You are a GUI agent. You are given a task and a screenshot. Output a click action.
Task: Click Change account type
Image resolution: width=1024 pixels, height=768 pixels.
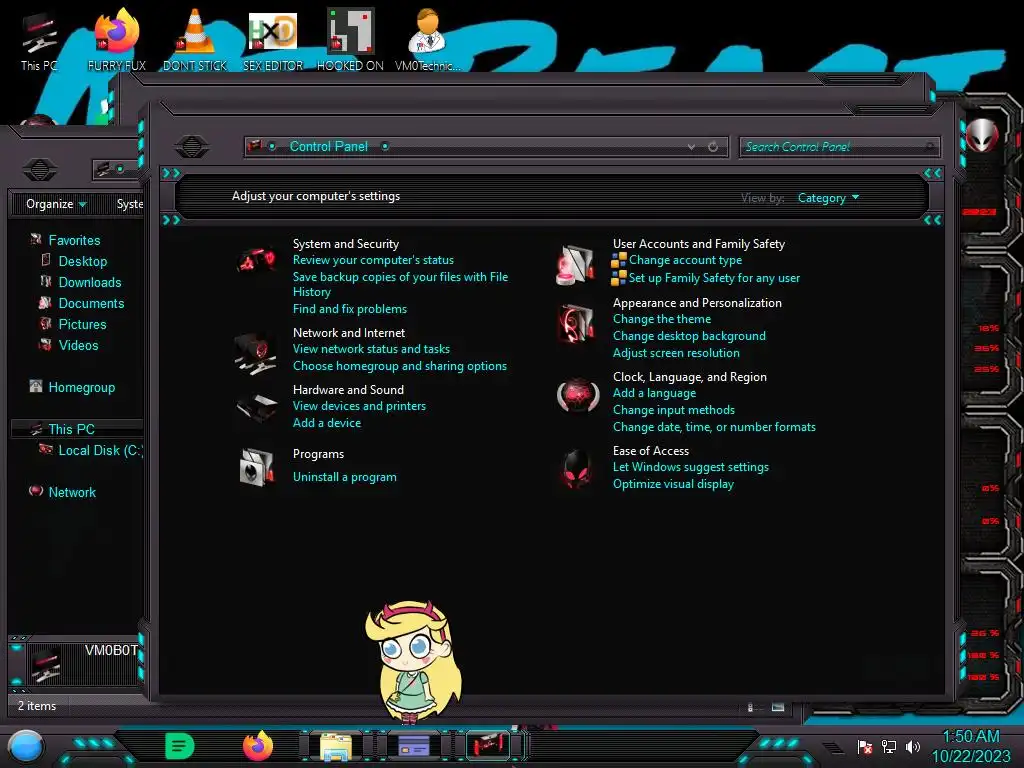click(x=685, y=260)
